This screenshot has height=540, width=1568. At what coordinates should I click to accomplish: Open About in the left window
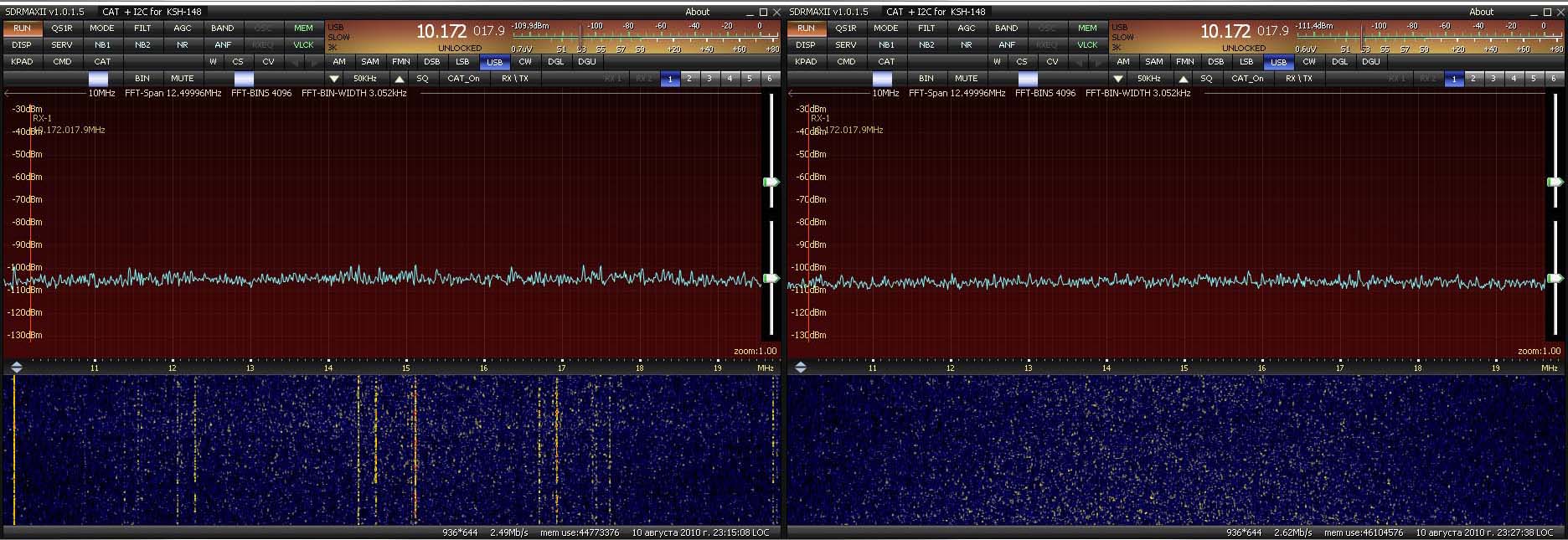pyautogui.click(x=697, y=12)
